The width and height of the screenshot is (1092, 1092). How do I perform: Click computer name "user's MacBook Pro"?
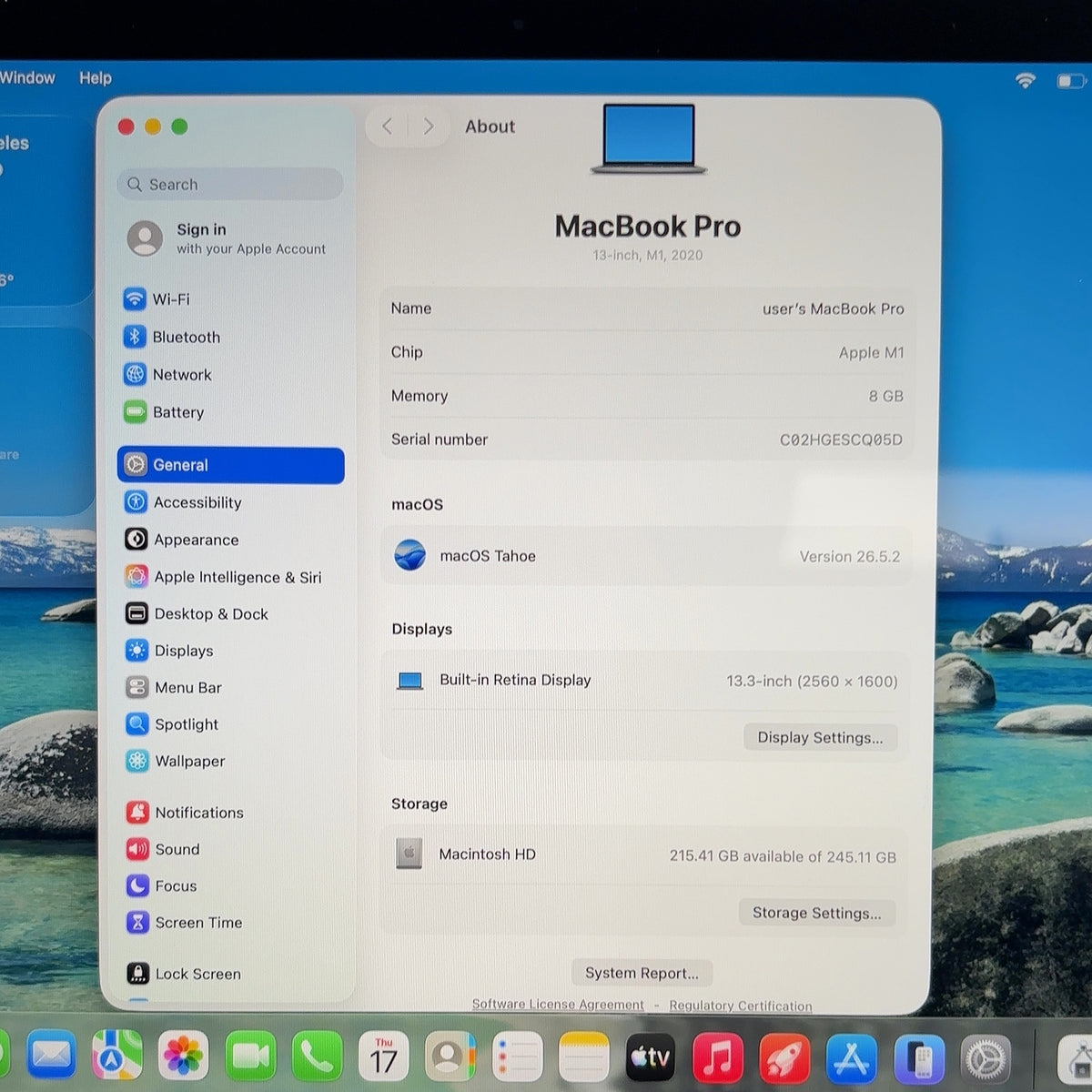click(x=833, y=308)
